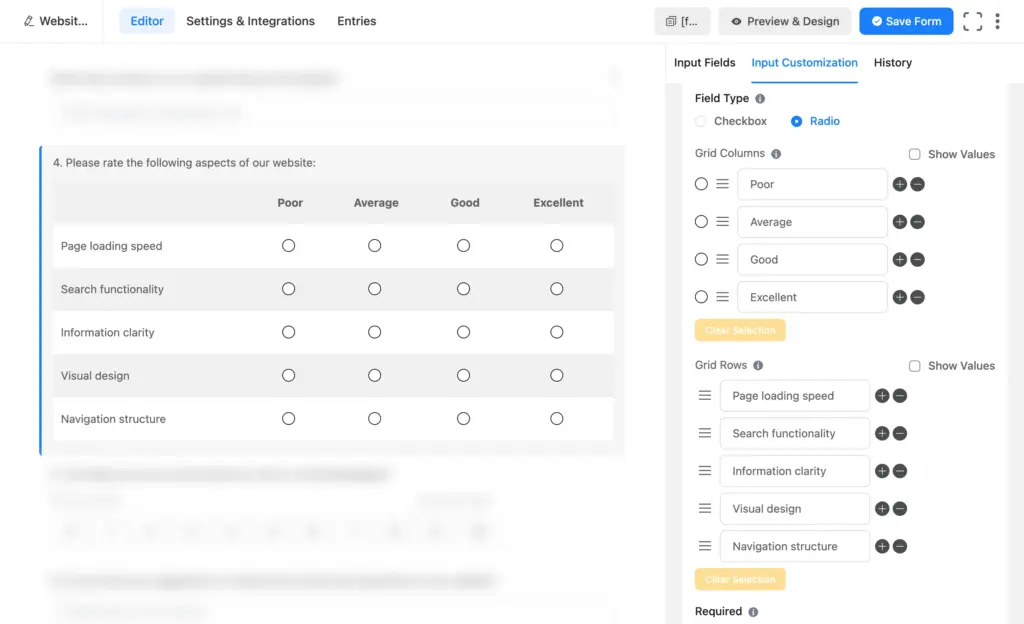Clear selection under Grid Columns
Screen dimensions: 1024x624
740,330
